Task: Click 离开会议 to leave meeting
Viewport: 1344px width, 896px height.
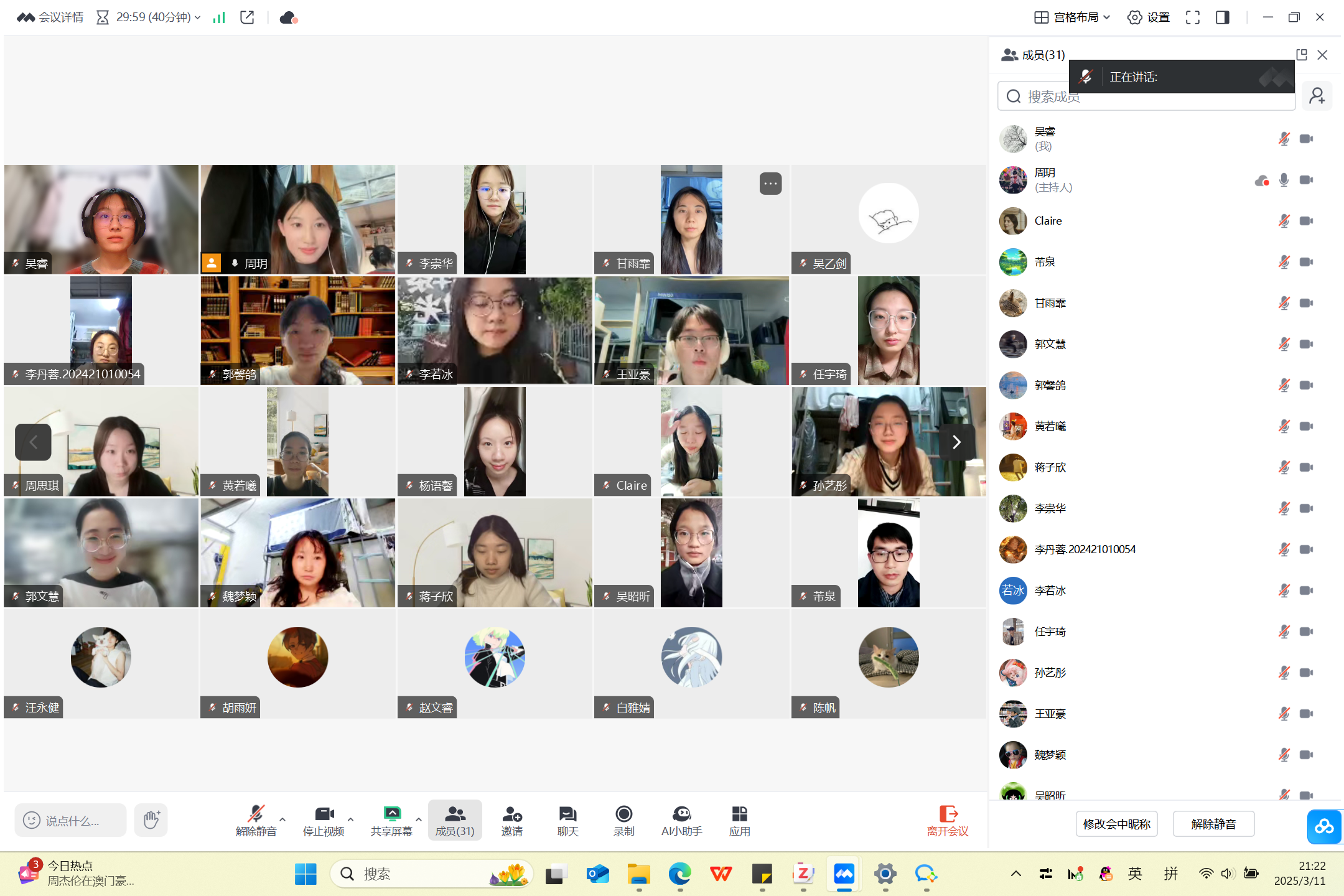Action: [948, 820]
